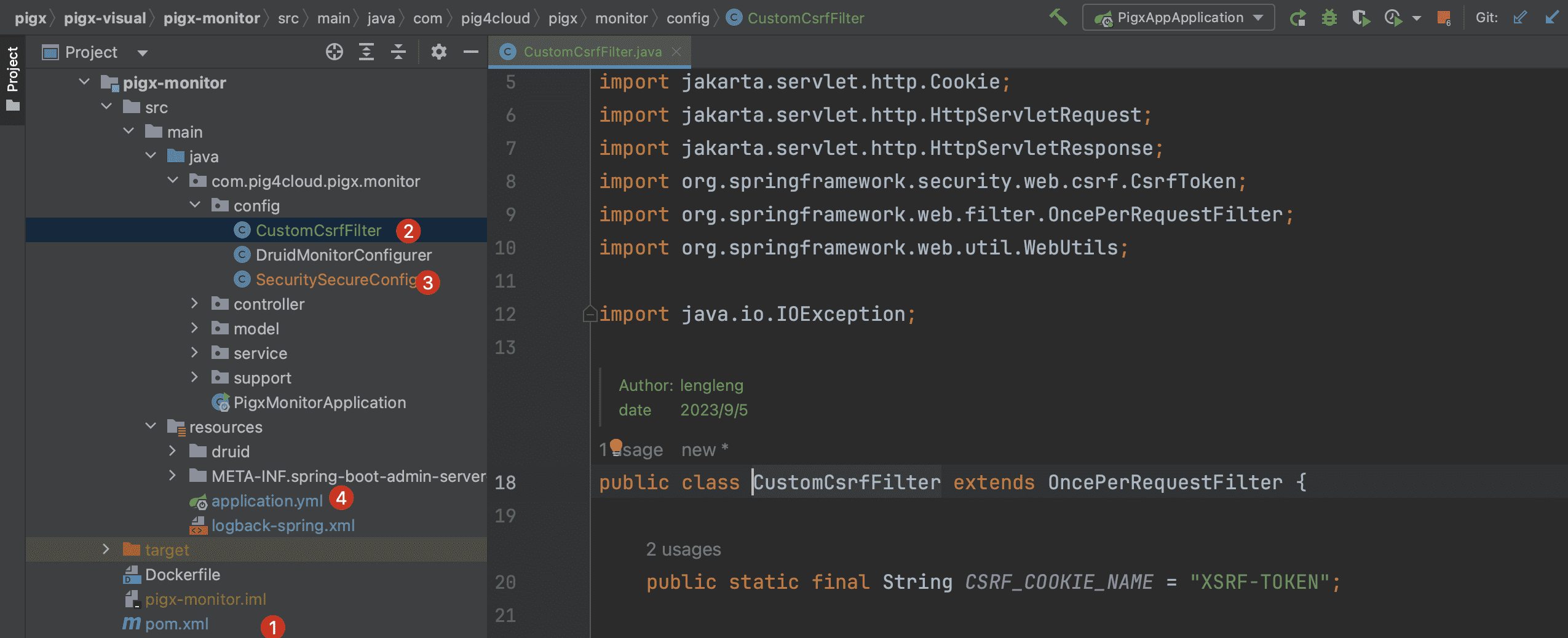Start debugging with the bug icon

point(1329,18)
